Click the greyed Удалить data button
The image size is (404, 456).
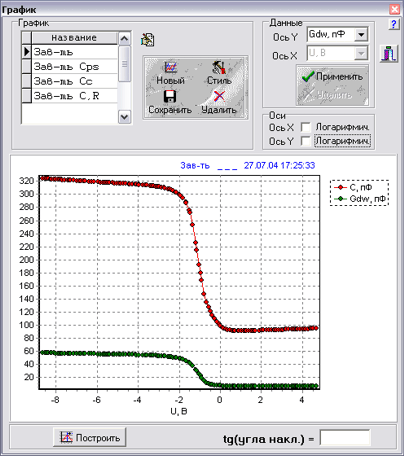pos(333,95)
